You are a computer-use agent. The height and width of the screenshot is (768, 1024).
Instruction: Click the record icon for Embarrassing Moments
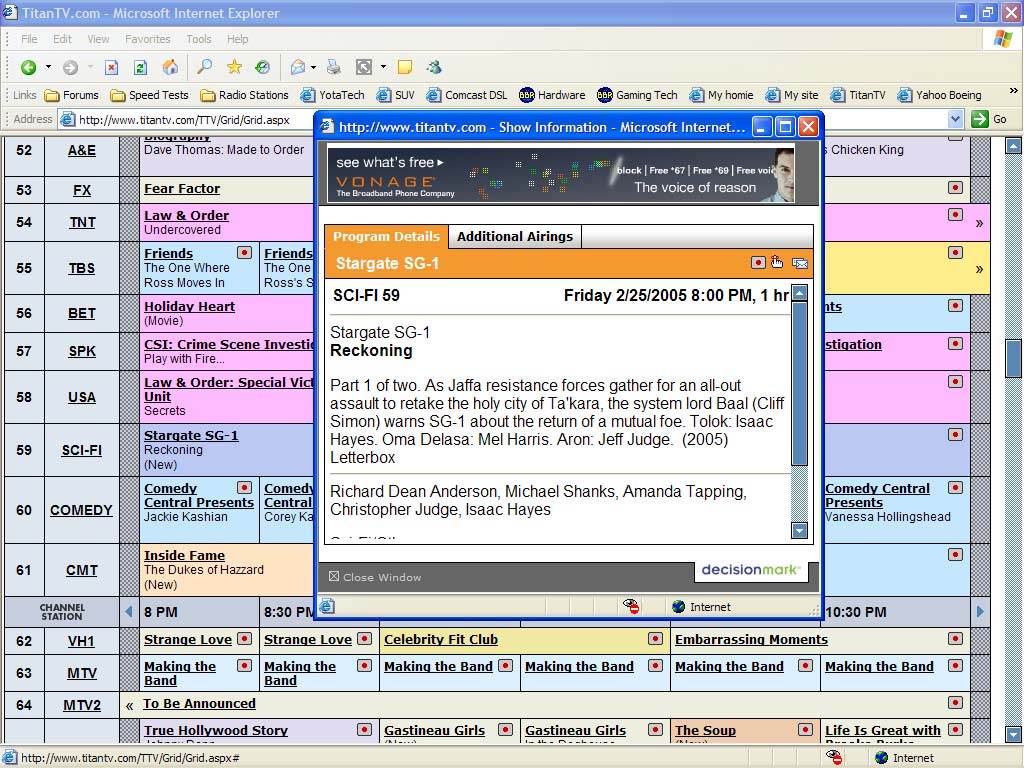click(955, 639)
